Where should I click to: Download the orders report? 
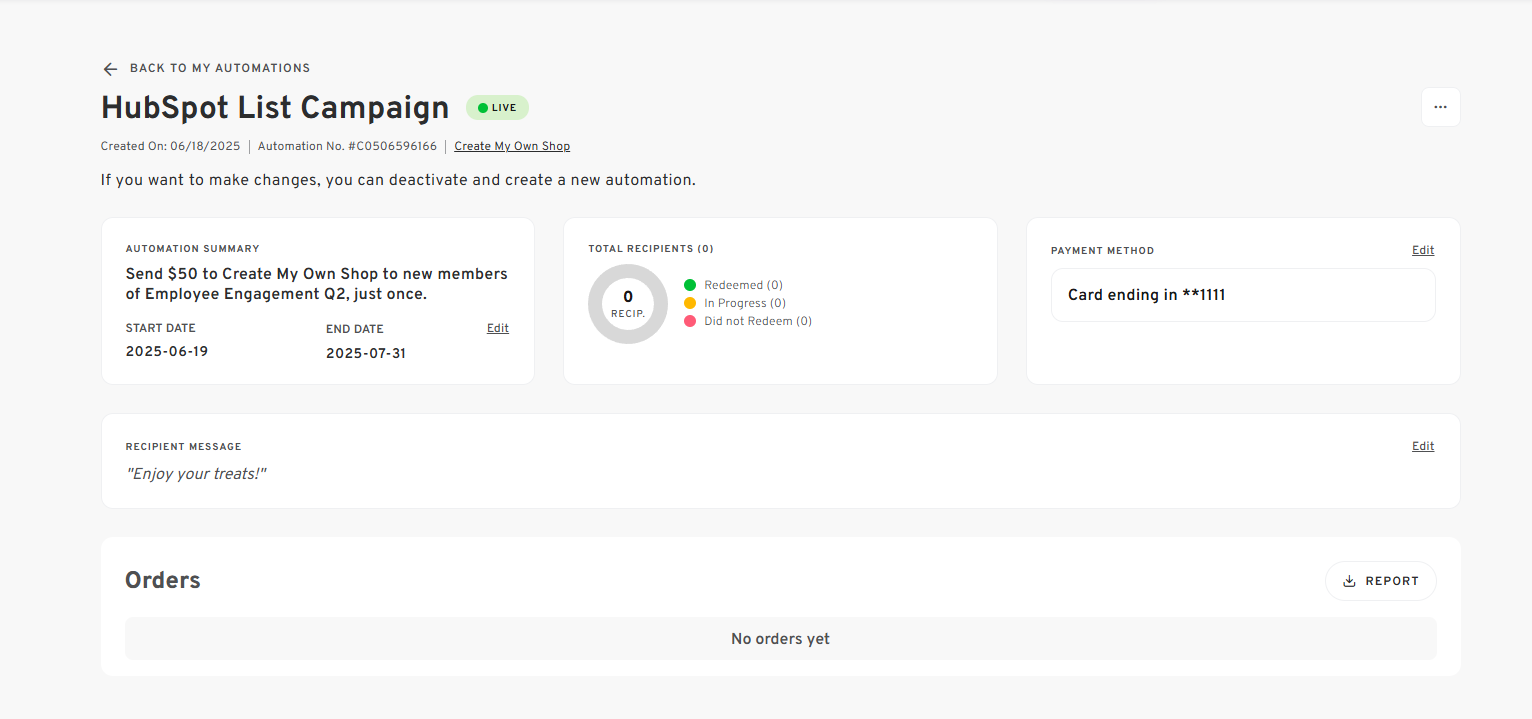(x=1380, y=581)
